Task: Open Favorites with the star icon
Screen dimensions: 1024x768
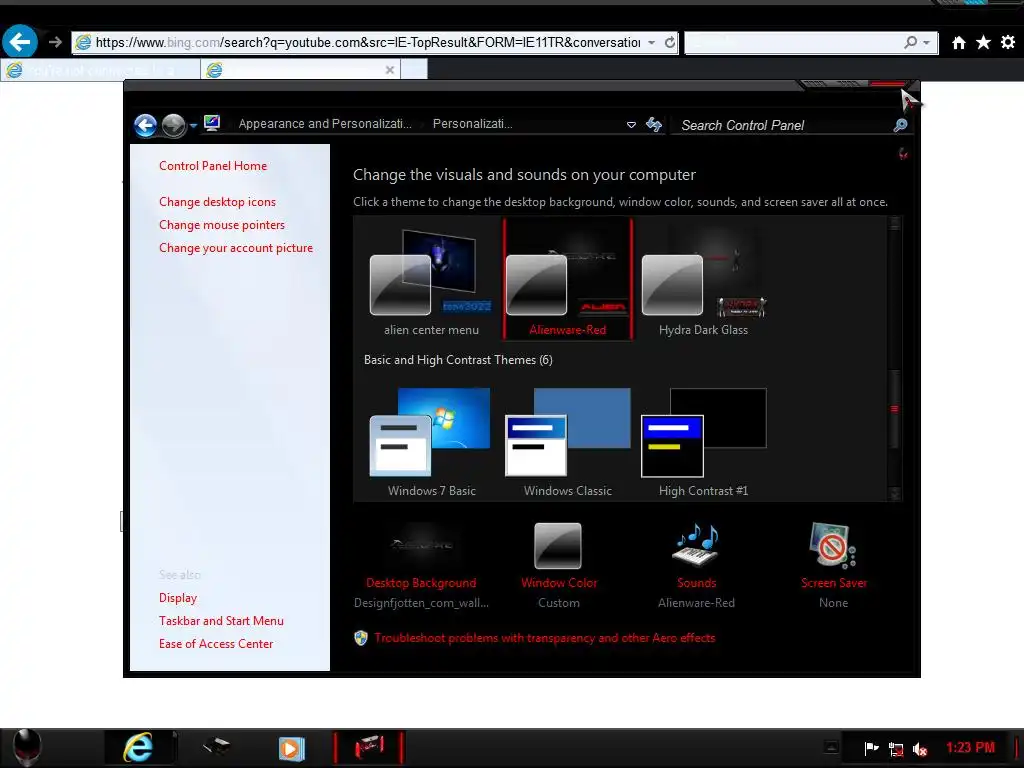Action: pos(983,42)
